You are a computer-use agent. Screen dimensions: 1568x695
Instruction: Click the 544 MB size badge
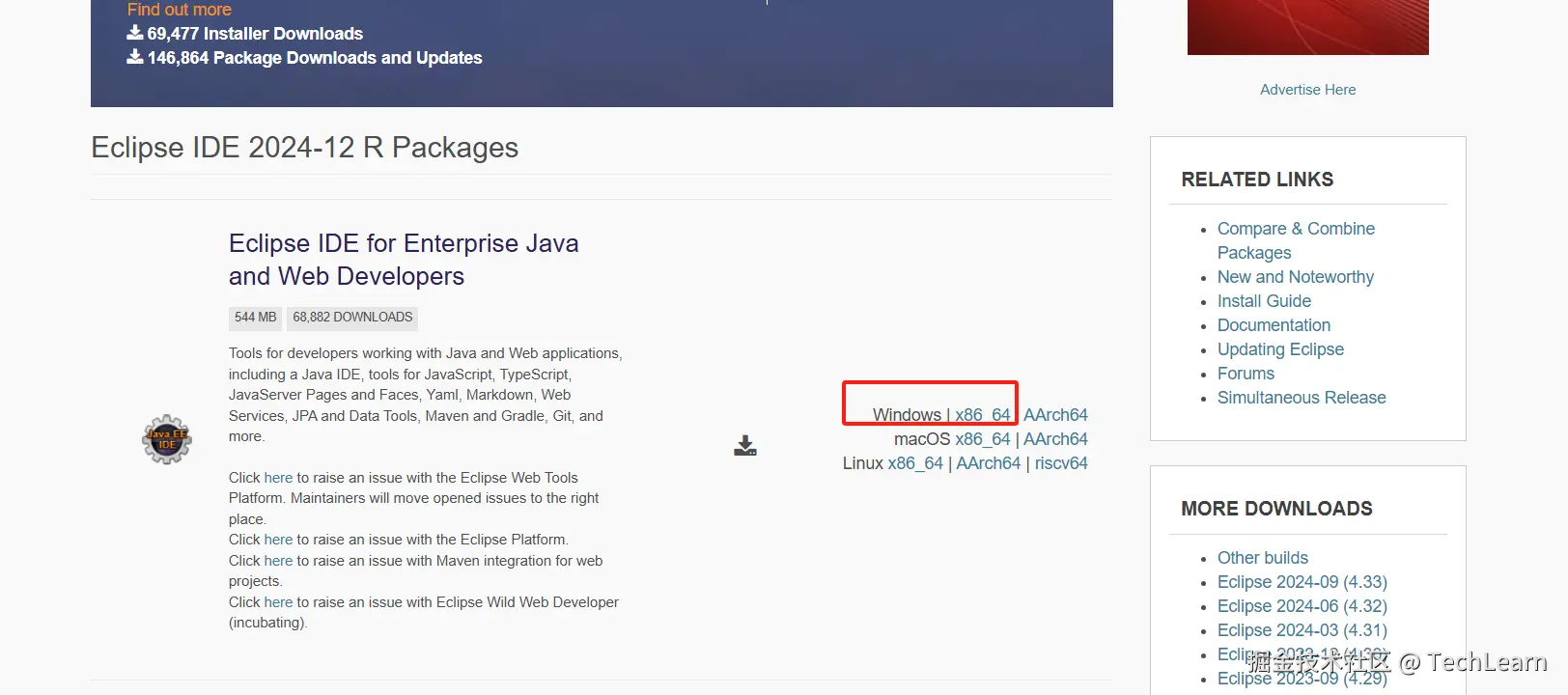point(255,318)
